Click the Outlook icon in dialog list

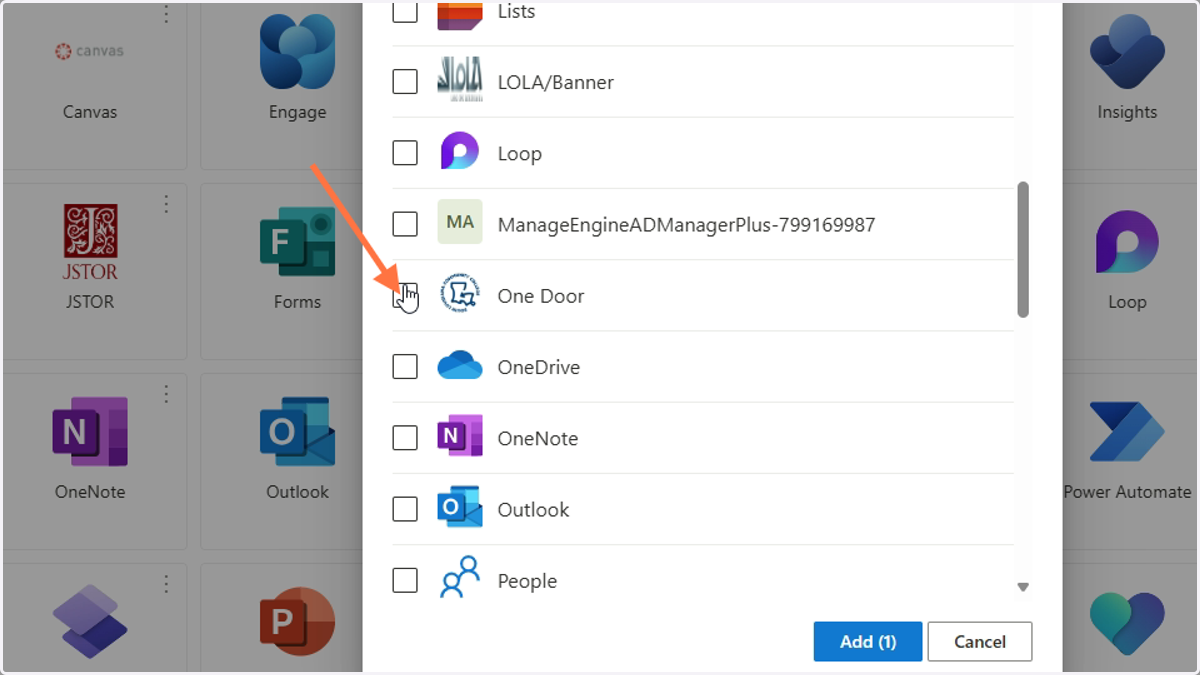[x=460, y=508]
